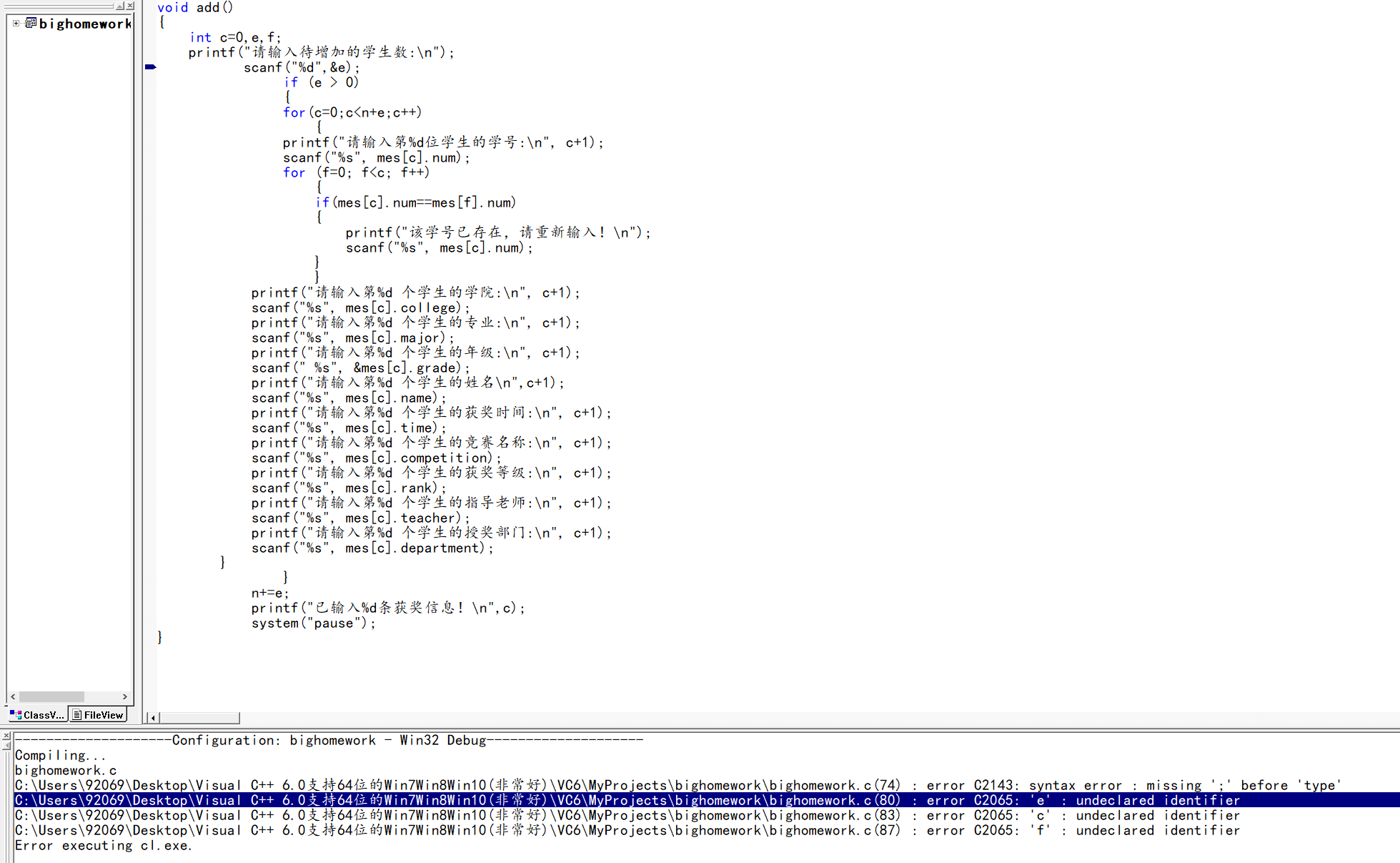This screenshot has width=1400, height=863.
Task: Click the 'bighomework.c' output line
Action: (x=65, y=770)
